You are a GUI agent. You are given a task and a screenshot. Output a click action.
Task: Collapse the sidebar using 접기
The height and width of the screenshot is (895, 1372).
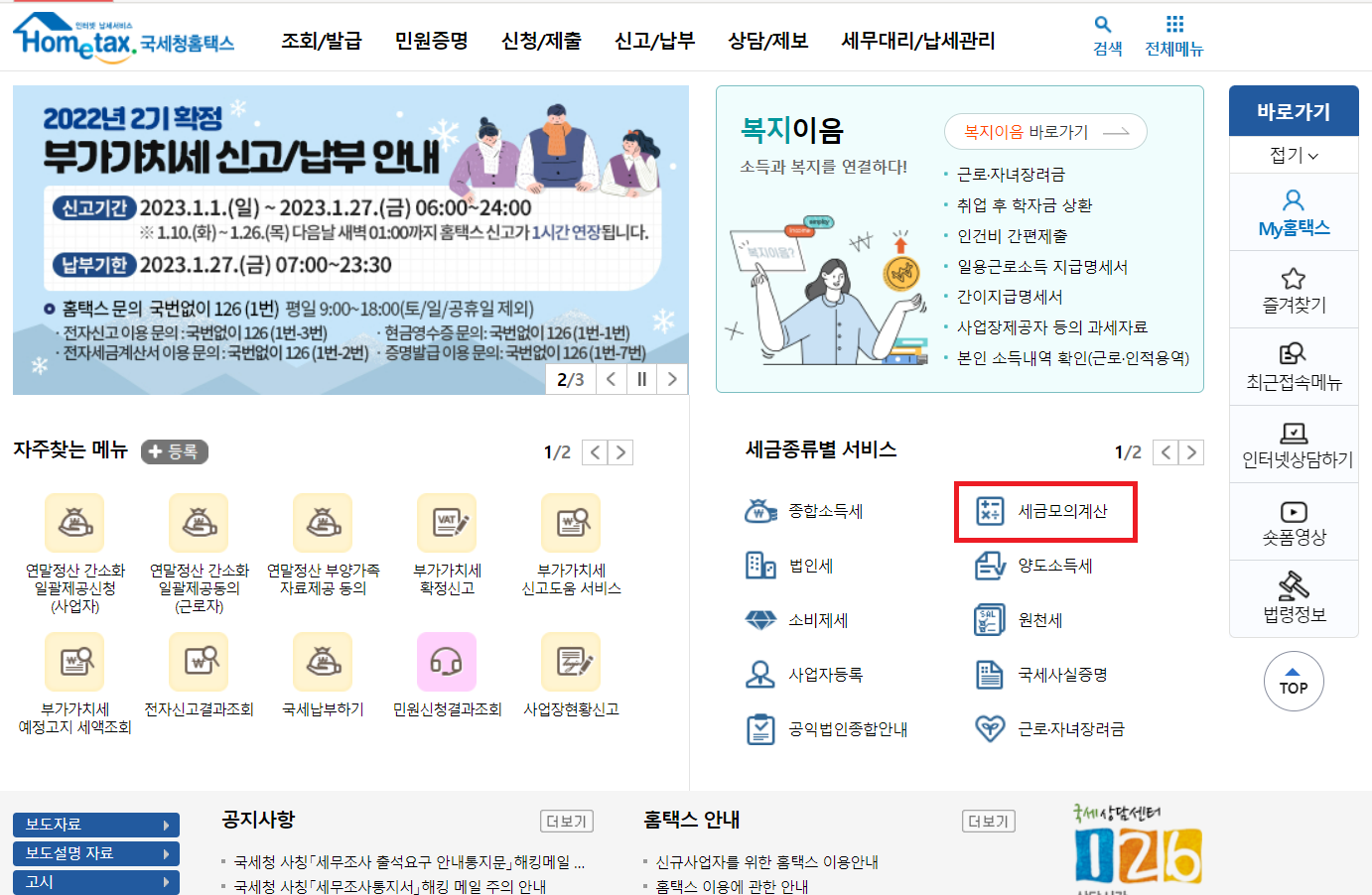(x=1294, y=154)
